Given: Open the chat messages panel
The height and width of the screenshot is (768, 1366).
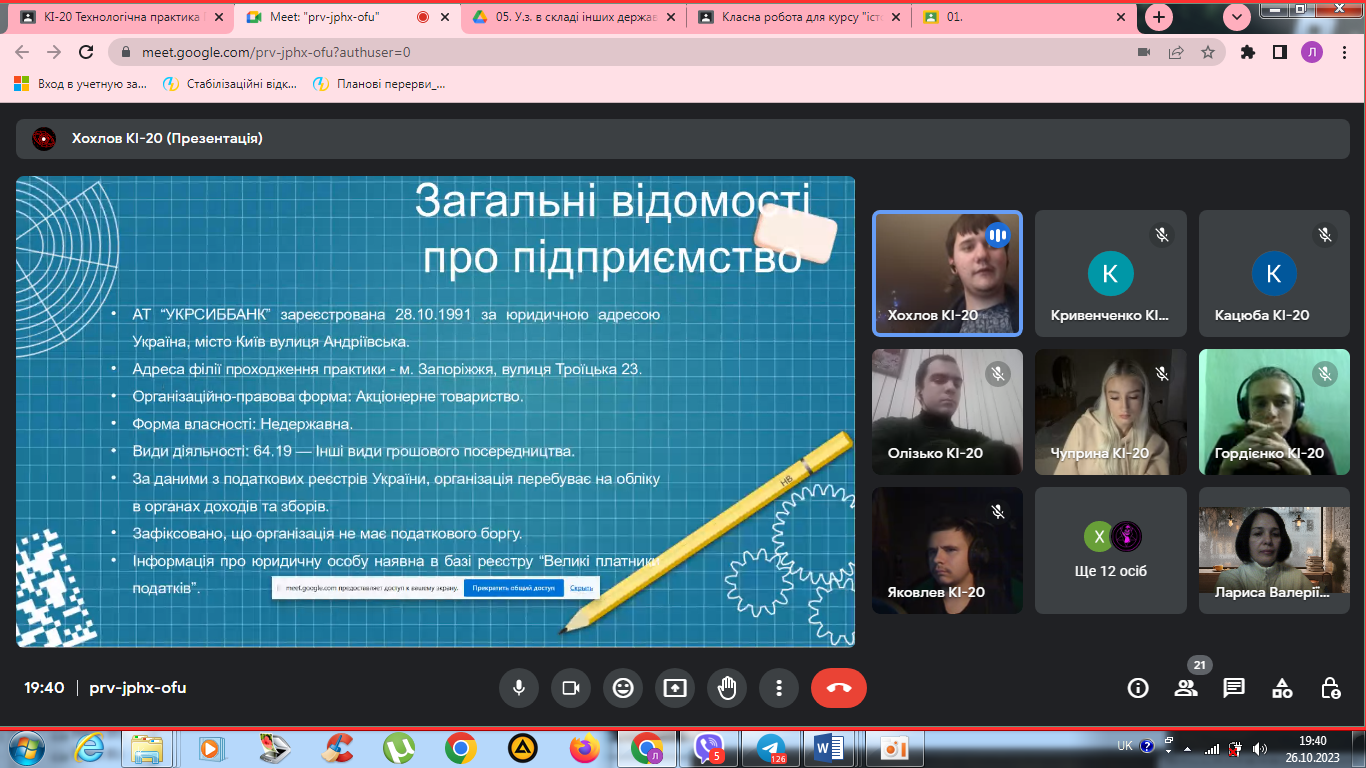Looking at the screenshot, I should coord(1234,688).
